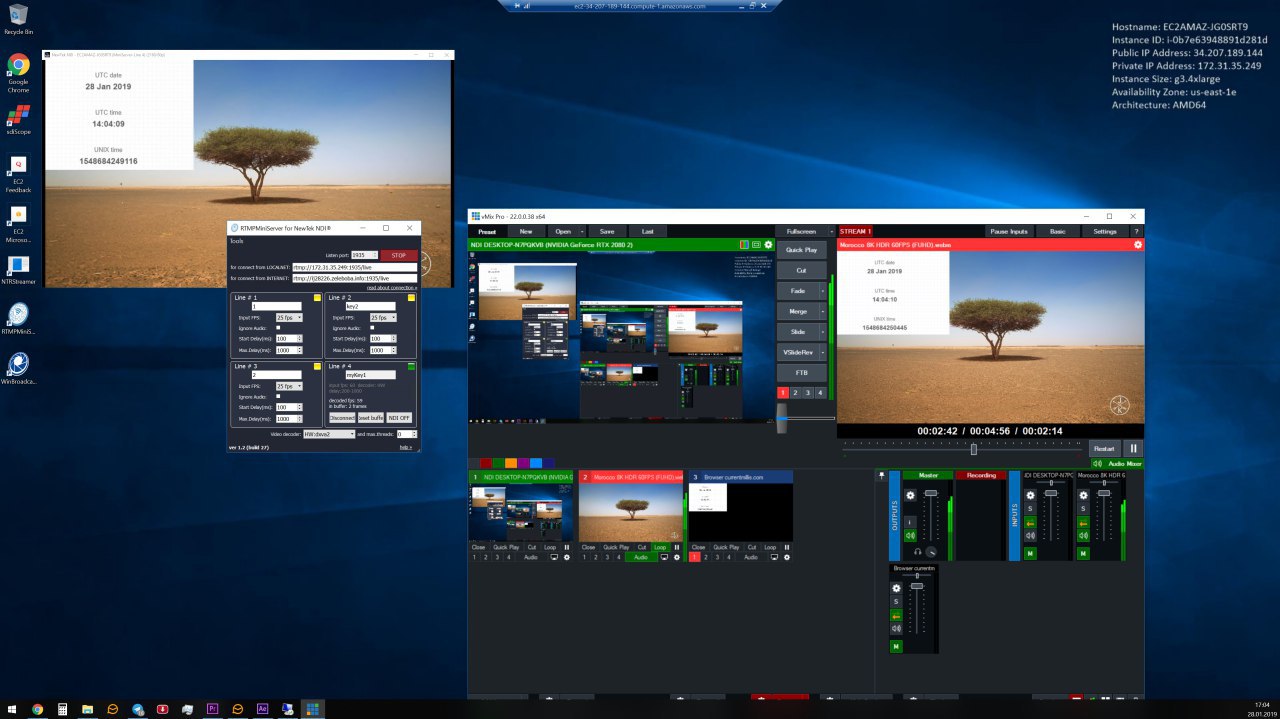
Task: Open gear settings for Browser input 3
Action: (786, 557)
